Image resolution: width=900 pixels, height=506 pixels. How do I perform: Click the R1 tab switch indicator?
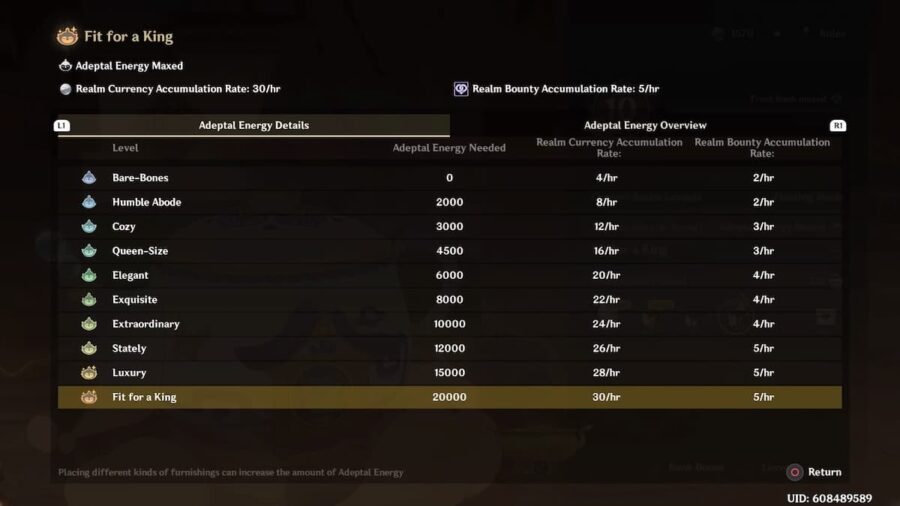[x=838, y=126]
